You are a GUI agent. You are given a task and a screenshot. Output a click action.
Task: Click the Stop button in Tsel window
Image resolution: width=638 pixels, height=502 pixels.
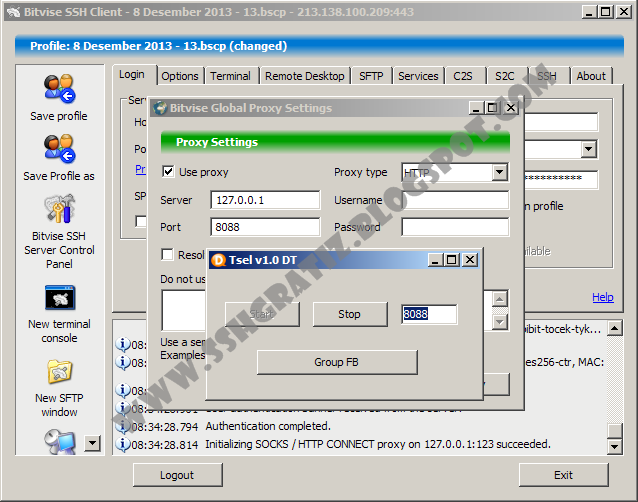(x=350, y=314)
